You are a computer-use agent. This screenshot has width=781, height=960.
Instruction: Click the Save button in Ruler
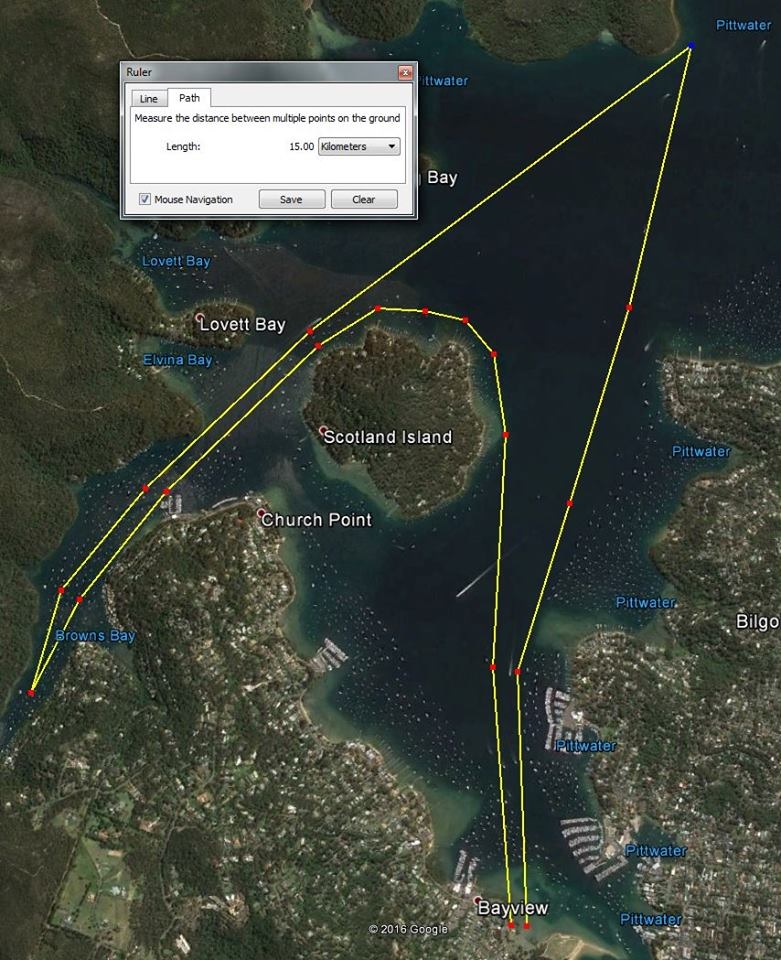pos(291,199)
